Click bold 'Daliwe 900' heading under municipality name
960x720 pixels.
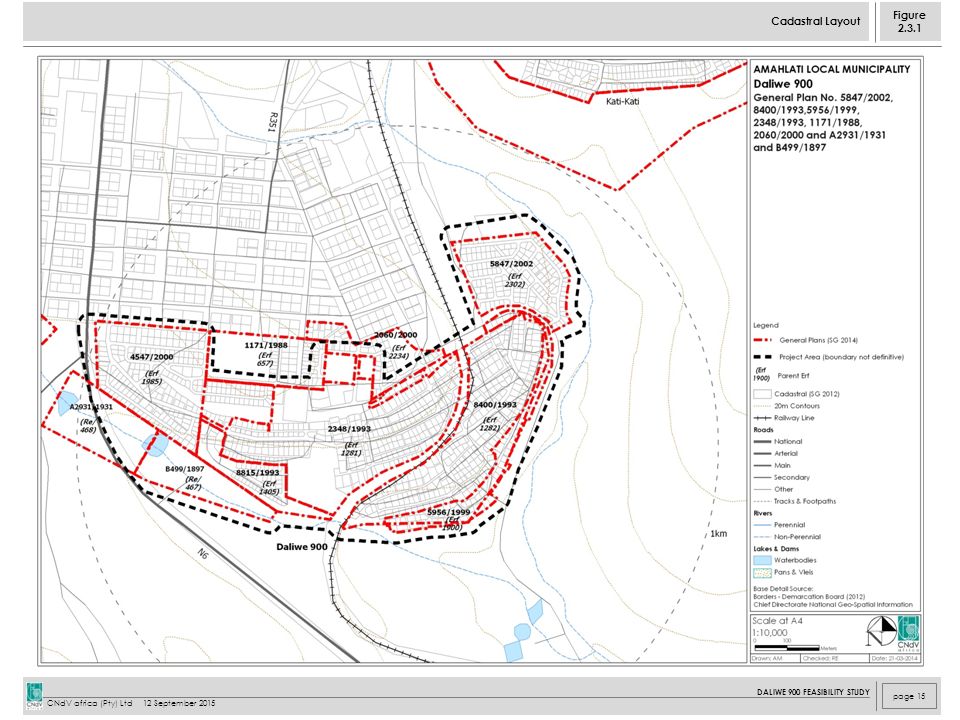[x=783, y=84]
